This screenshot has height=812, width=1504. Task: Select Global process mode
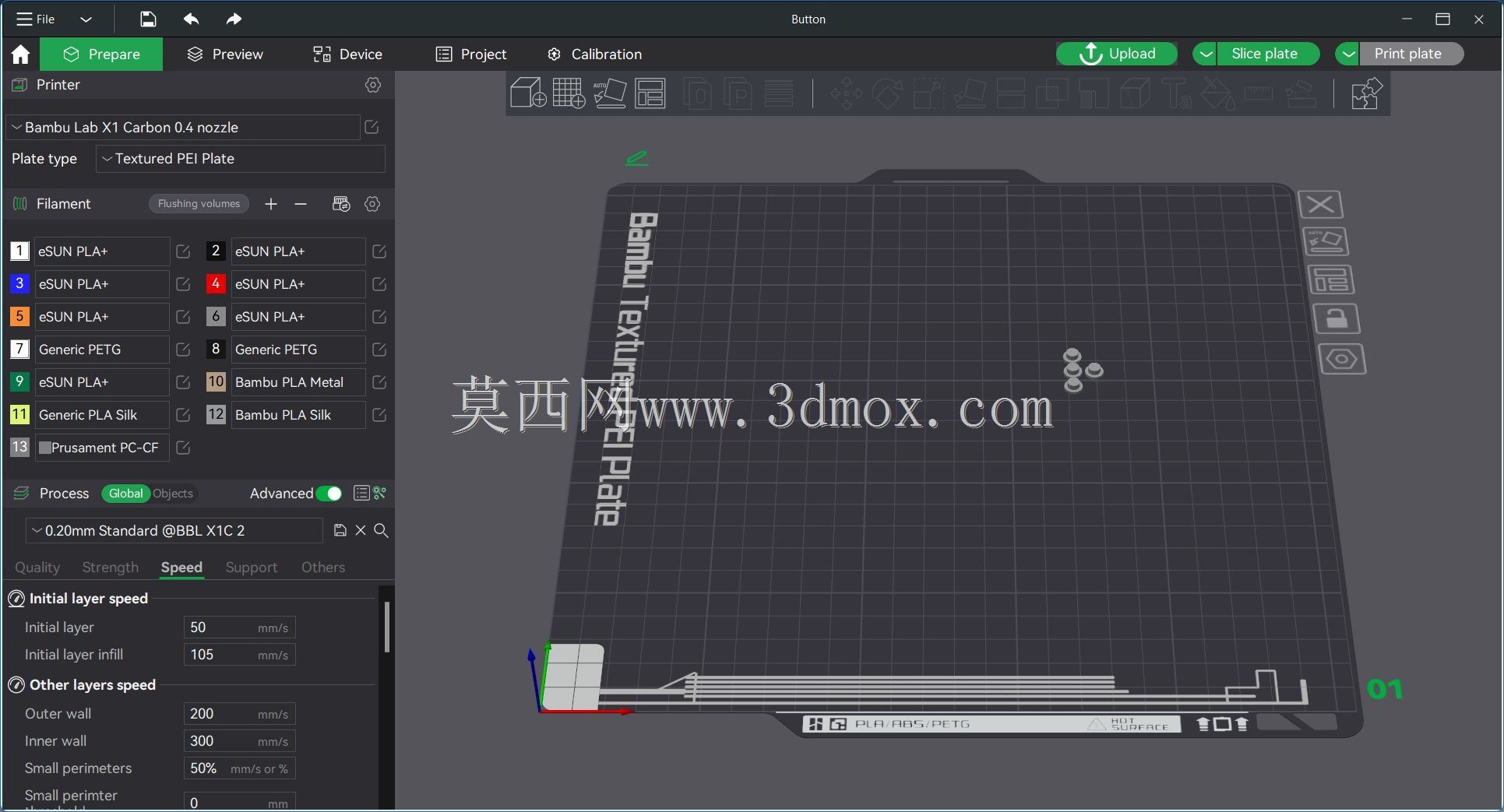click(x=125, y=494)
